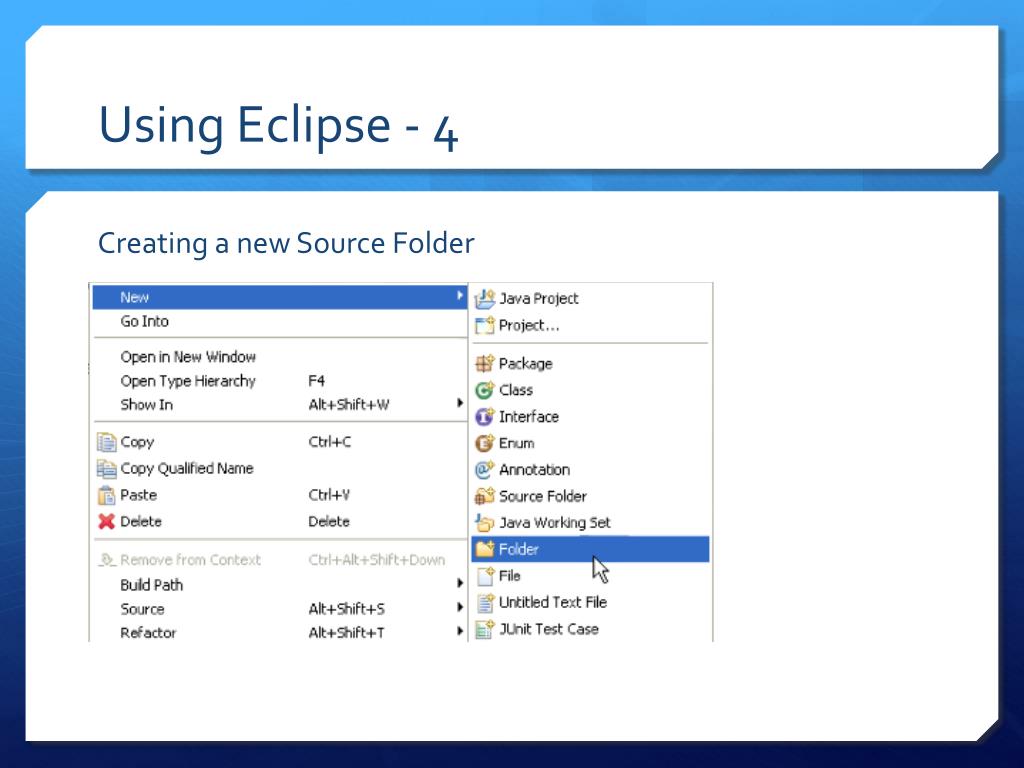This screenshot has width=1024, height=768.
Task: Create a new Annotation
Action: pyautogui.click(x=590, y=470)
